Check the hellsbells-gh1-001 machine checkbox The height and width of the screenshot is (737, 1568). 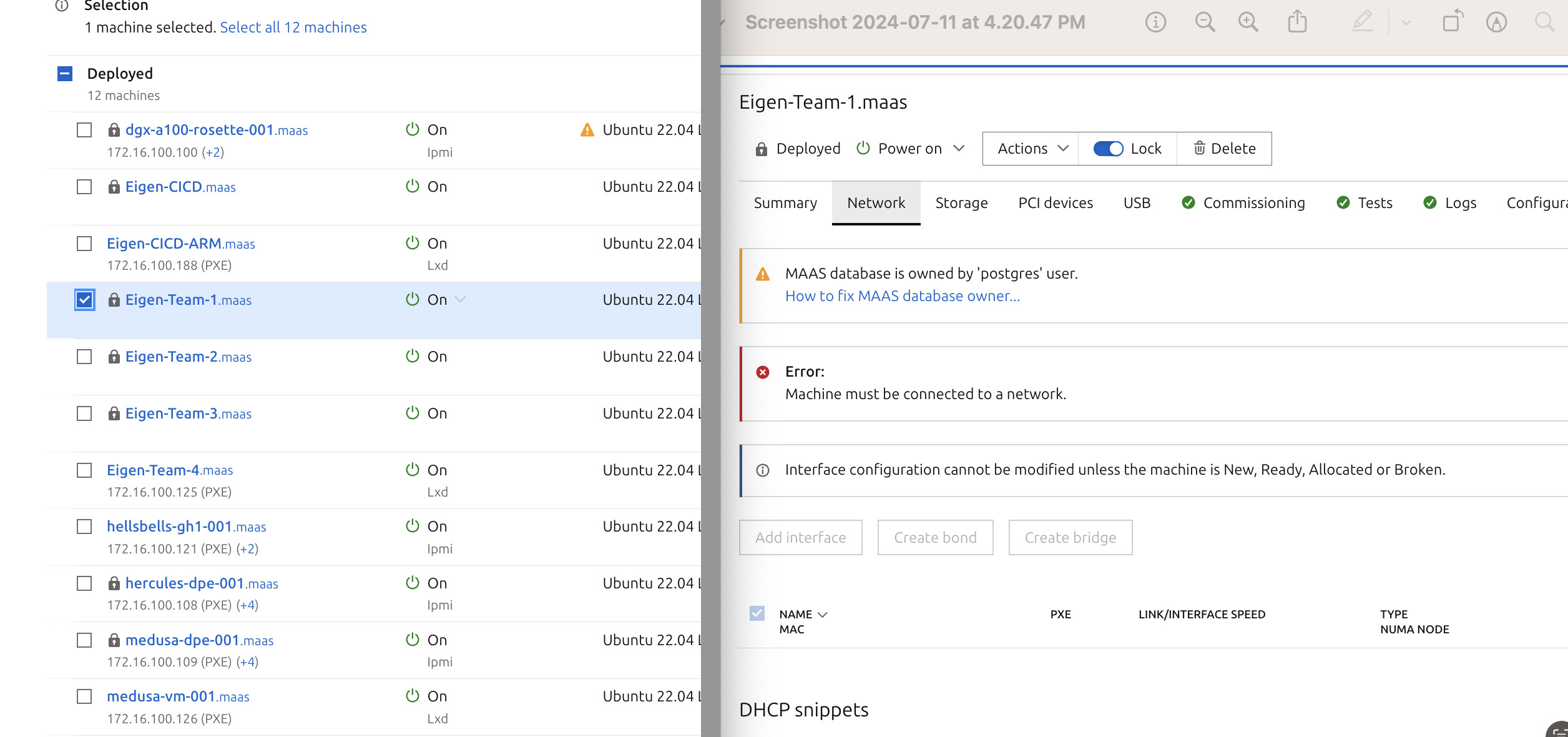click(84, 527)
